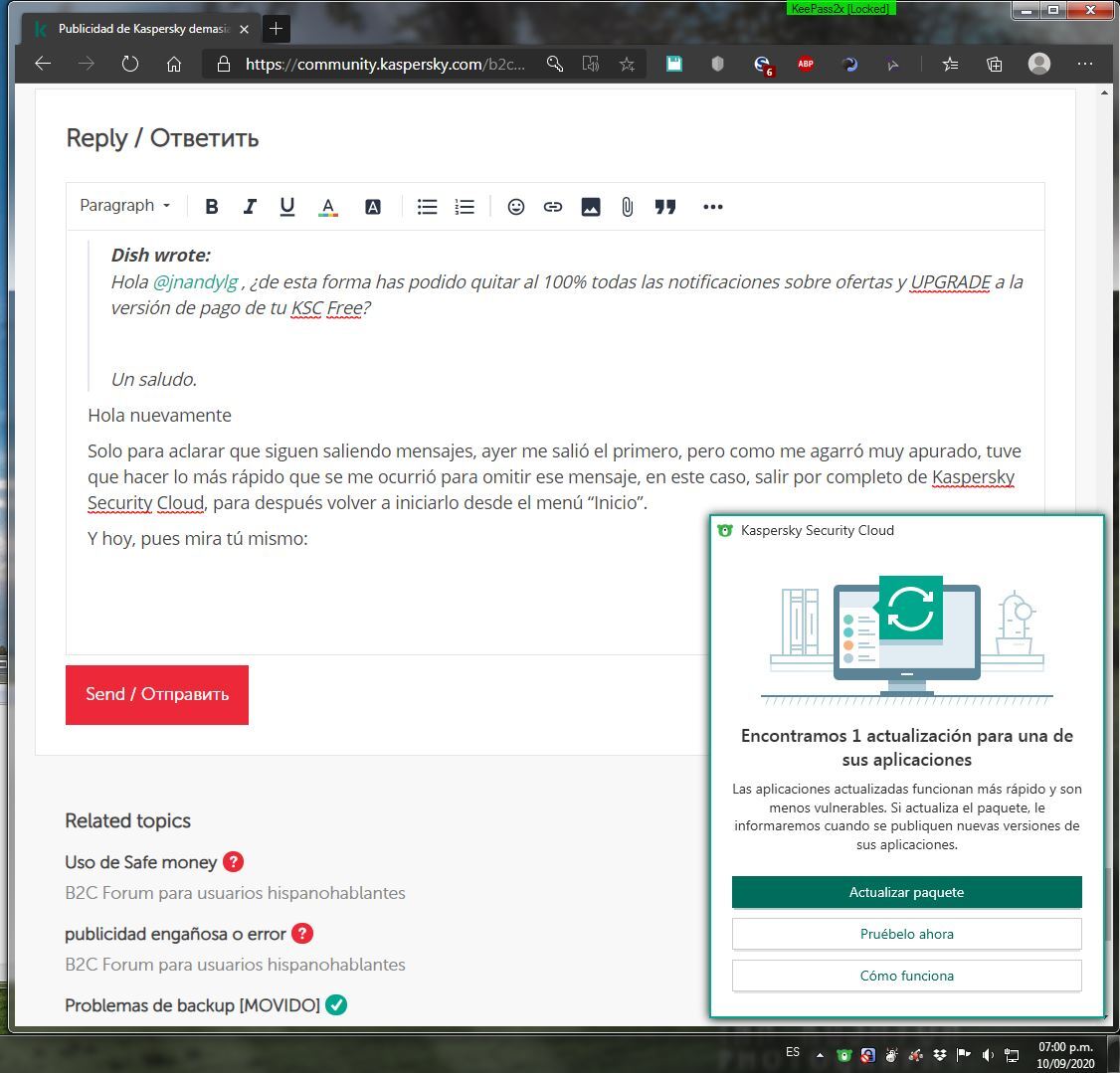
Task: Click the Cómo funciona button
Action: [906, 976]
